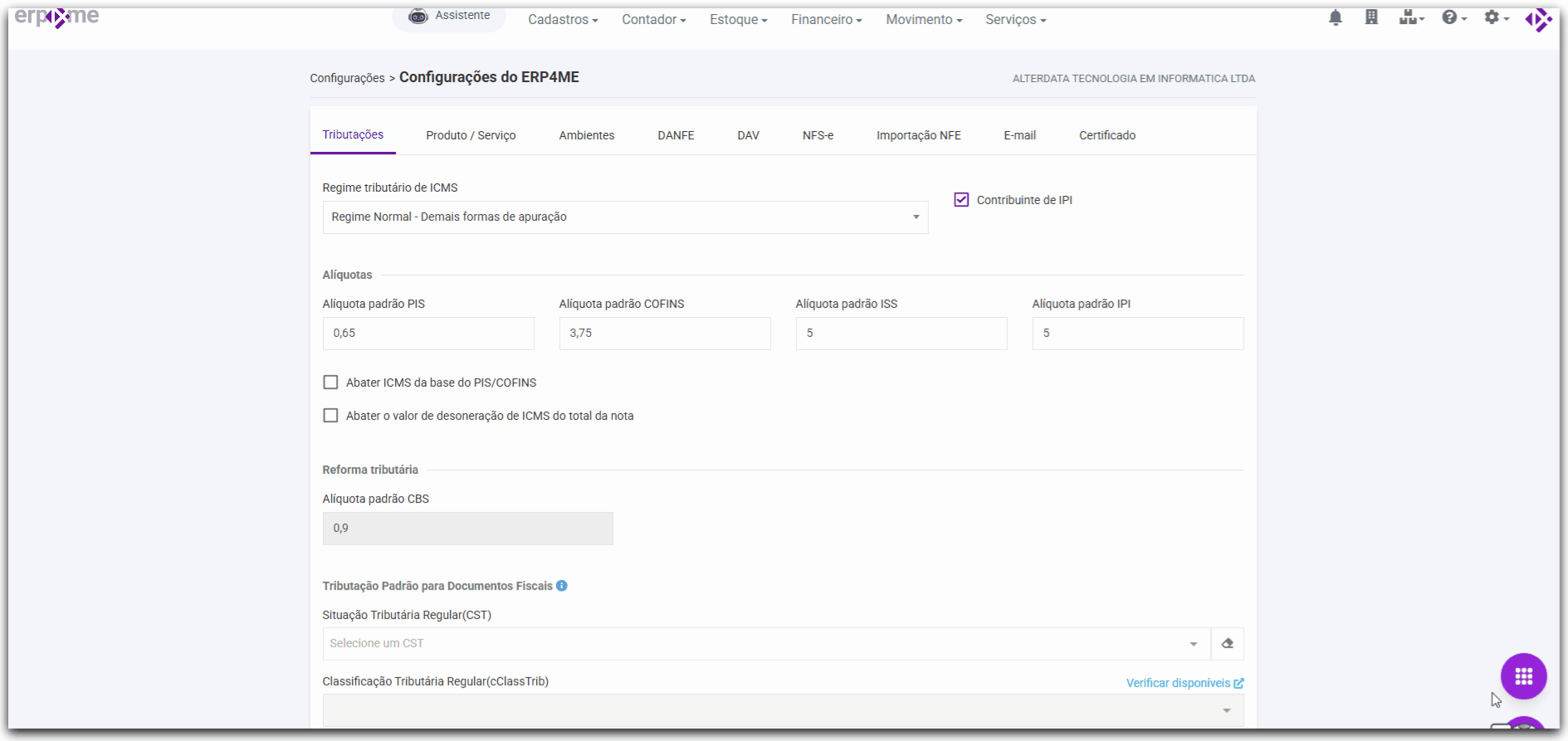The image size is (1568, 741).
Task: Open the settings gear menu
Action: point(1496,17)
